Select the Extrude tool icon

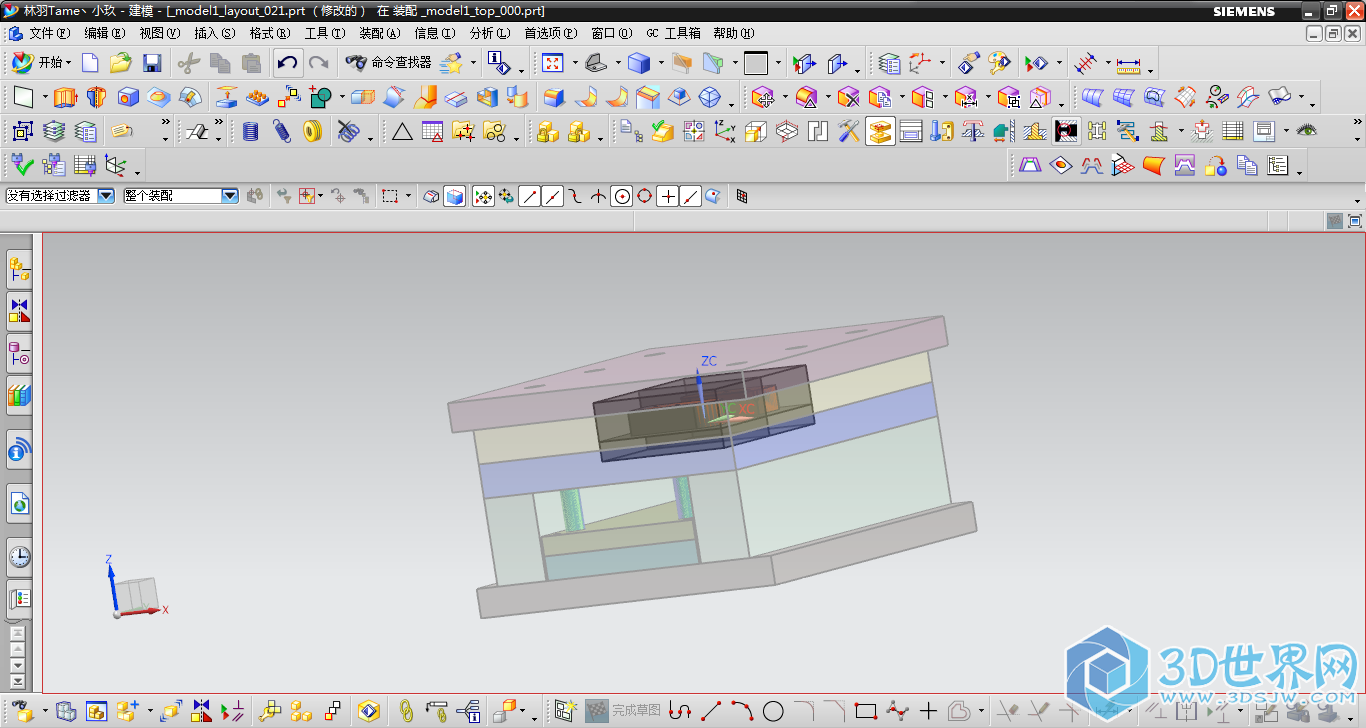point(65,97)
